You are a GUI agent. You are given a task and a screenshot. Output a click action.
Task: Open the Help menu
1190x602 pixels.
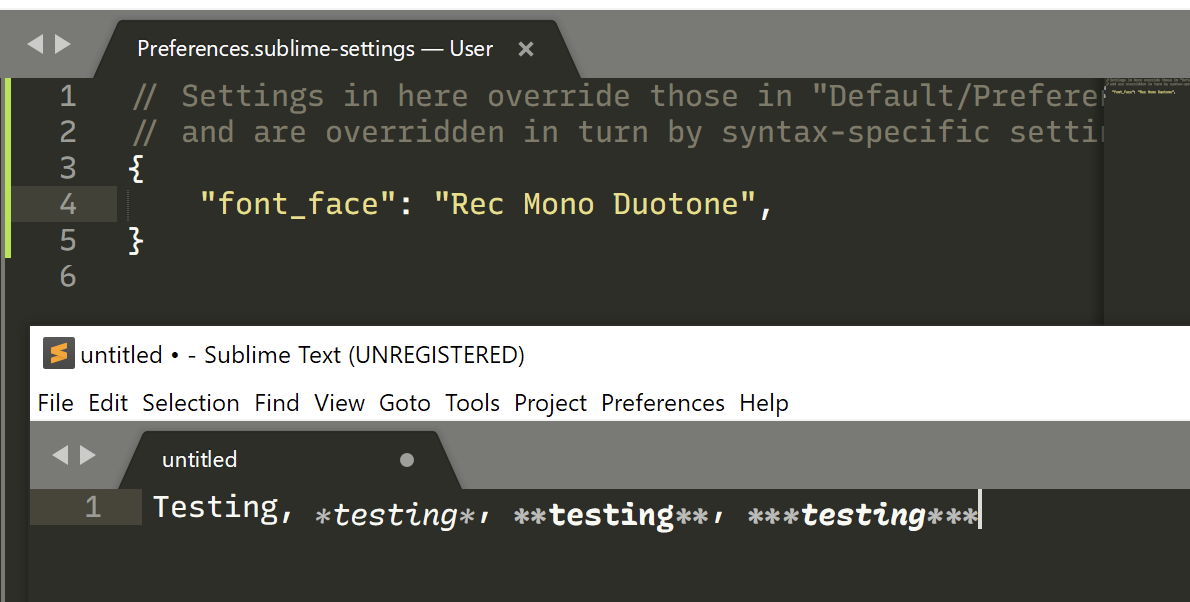[763, 403]
